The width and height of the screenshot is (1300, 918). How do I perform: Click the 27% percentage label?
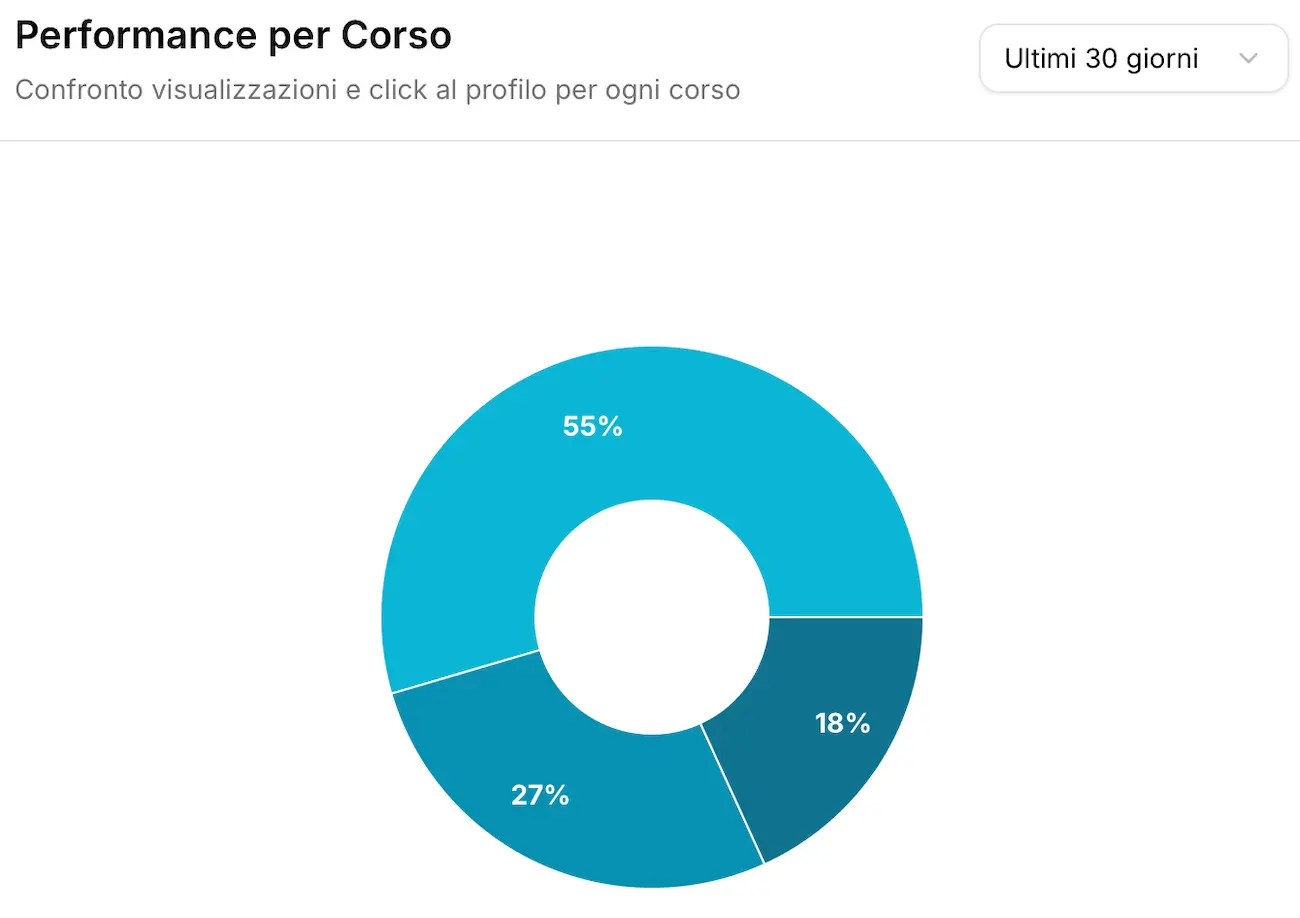click(540, 795)
